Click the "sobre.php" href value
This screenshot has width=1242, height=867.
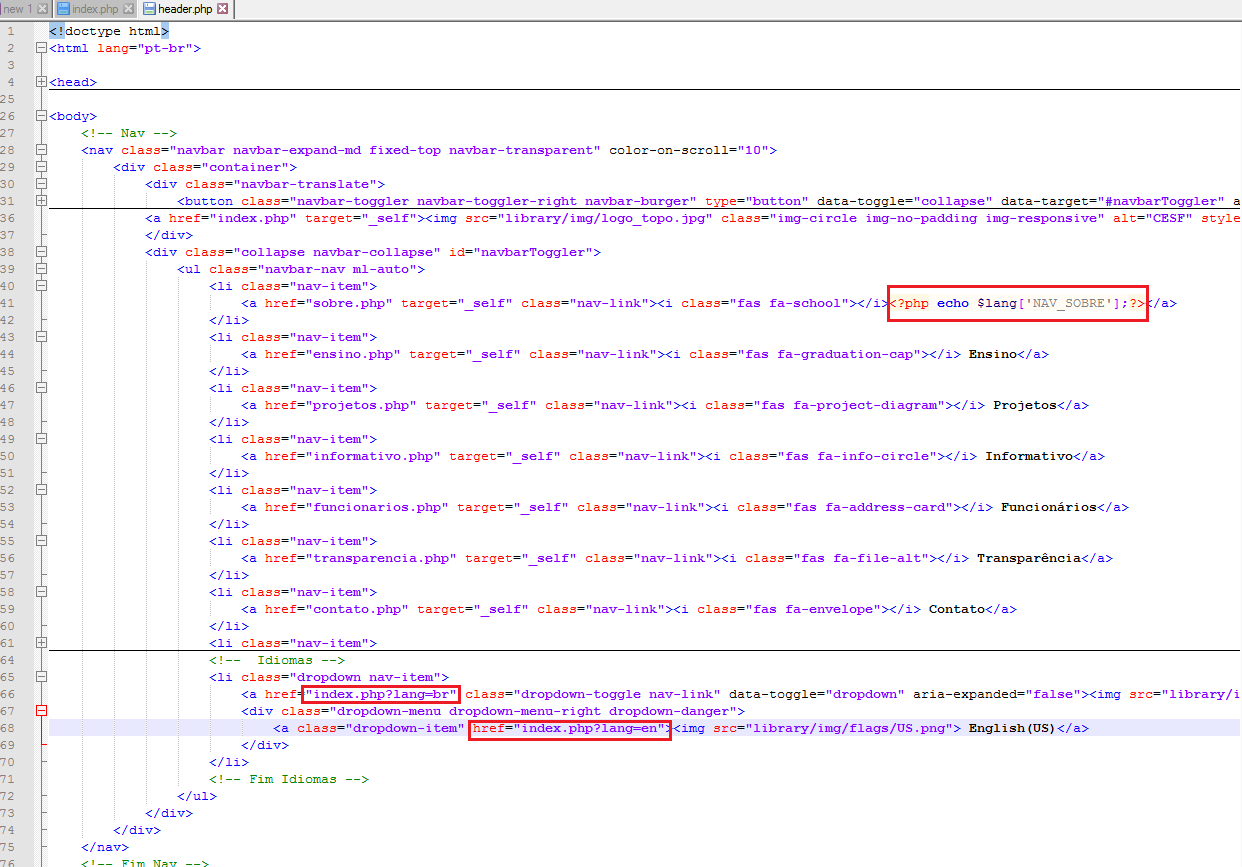(349, 303)
